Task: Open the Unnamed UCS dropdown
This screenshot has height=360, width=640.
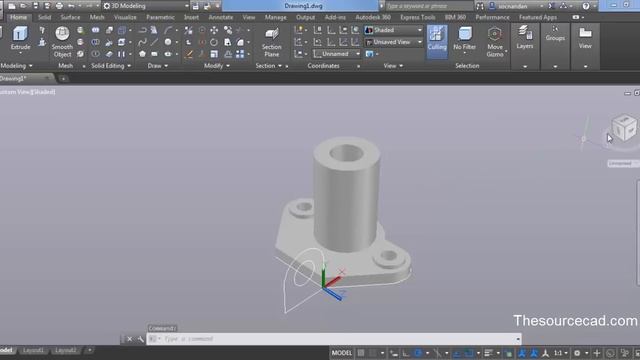Action: (337, 54)
